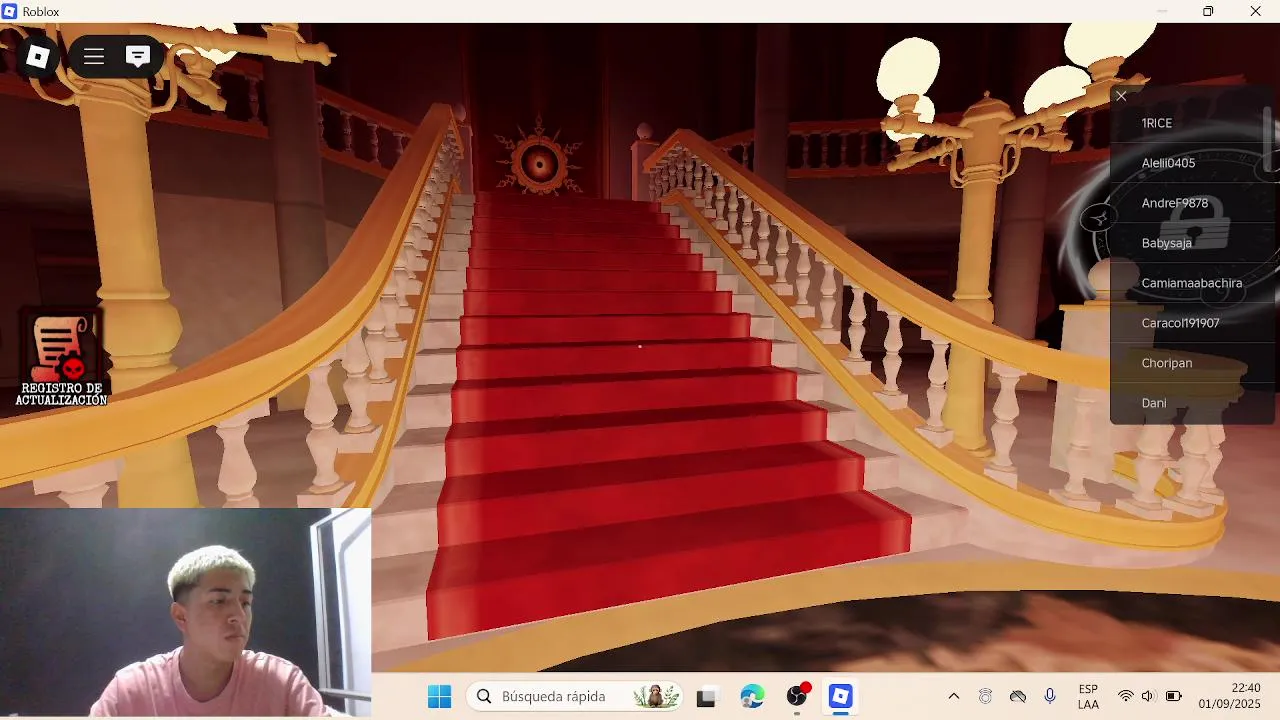
Task: Select player 1RICE in the list
Action: pyautogui.click(x=1191, y=123)
